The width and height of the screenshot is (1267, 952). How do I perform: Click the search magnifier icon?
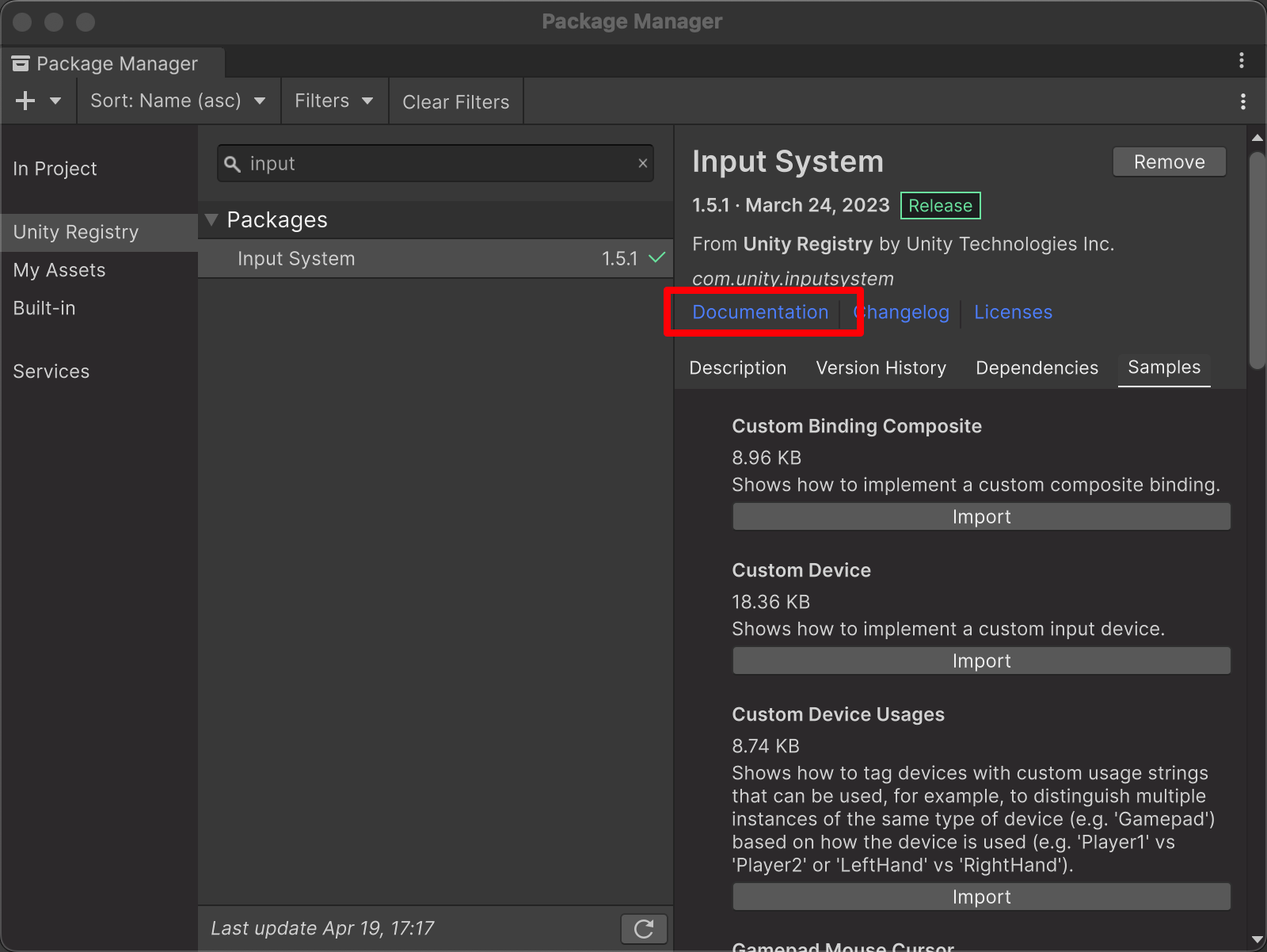pyautogui.click(x=232, y=164)
